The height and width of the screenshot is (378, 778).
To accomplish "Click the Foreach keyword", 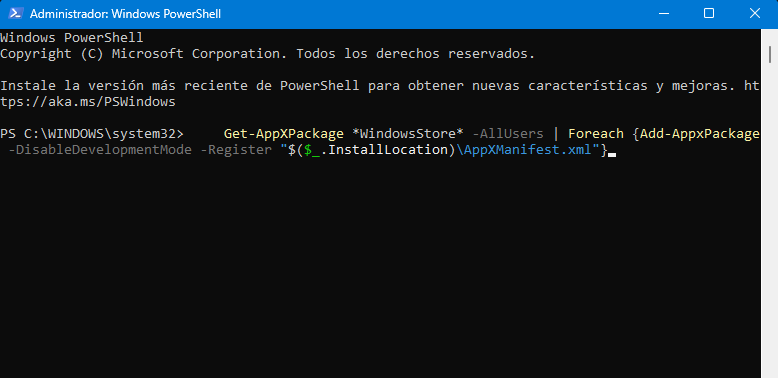I will coord(596,133).
